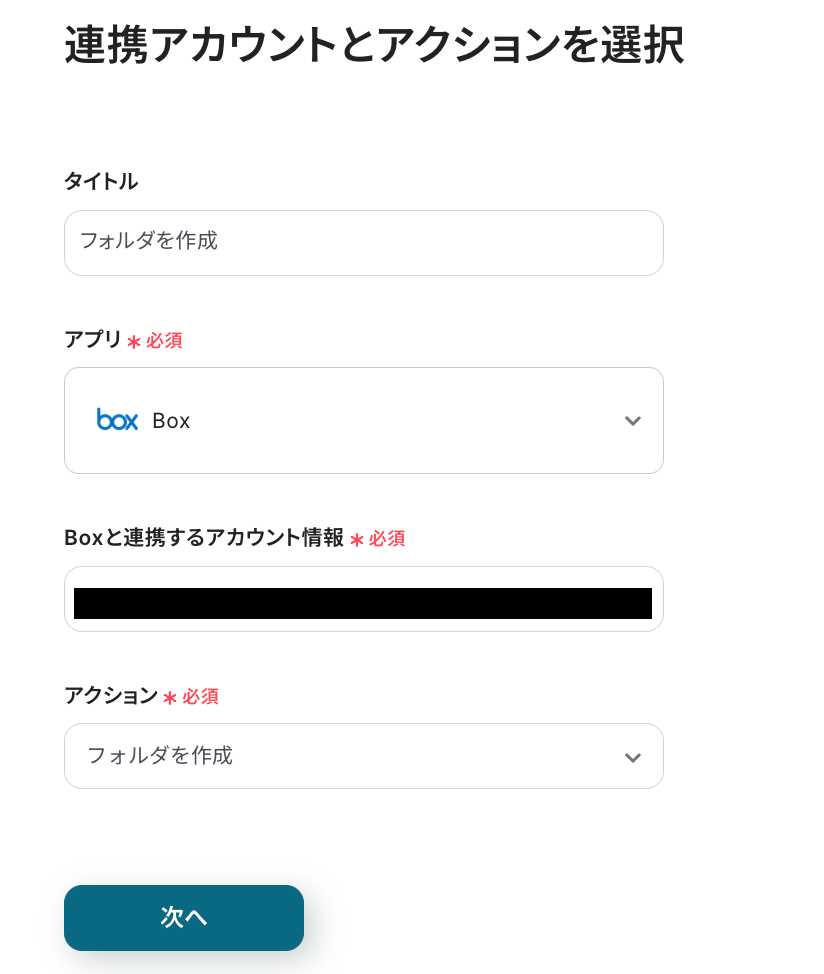824x974 pixels.
Task: Click the Box logo icon
Action: point(117,420)
